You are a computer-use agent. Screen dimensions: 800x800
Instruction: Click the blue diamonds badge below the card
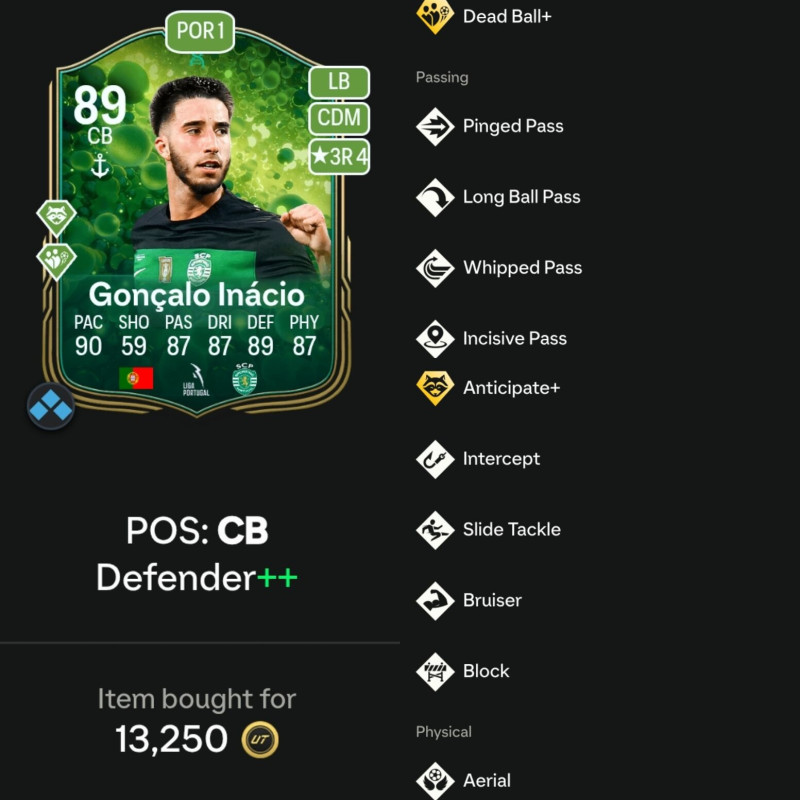coord(51,406)
